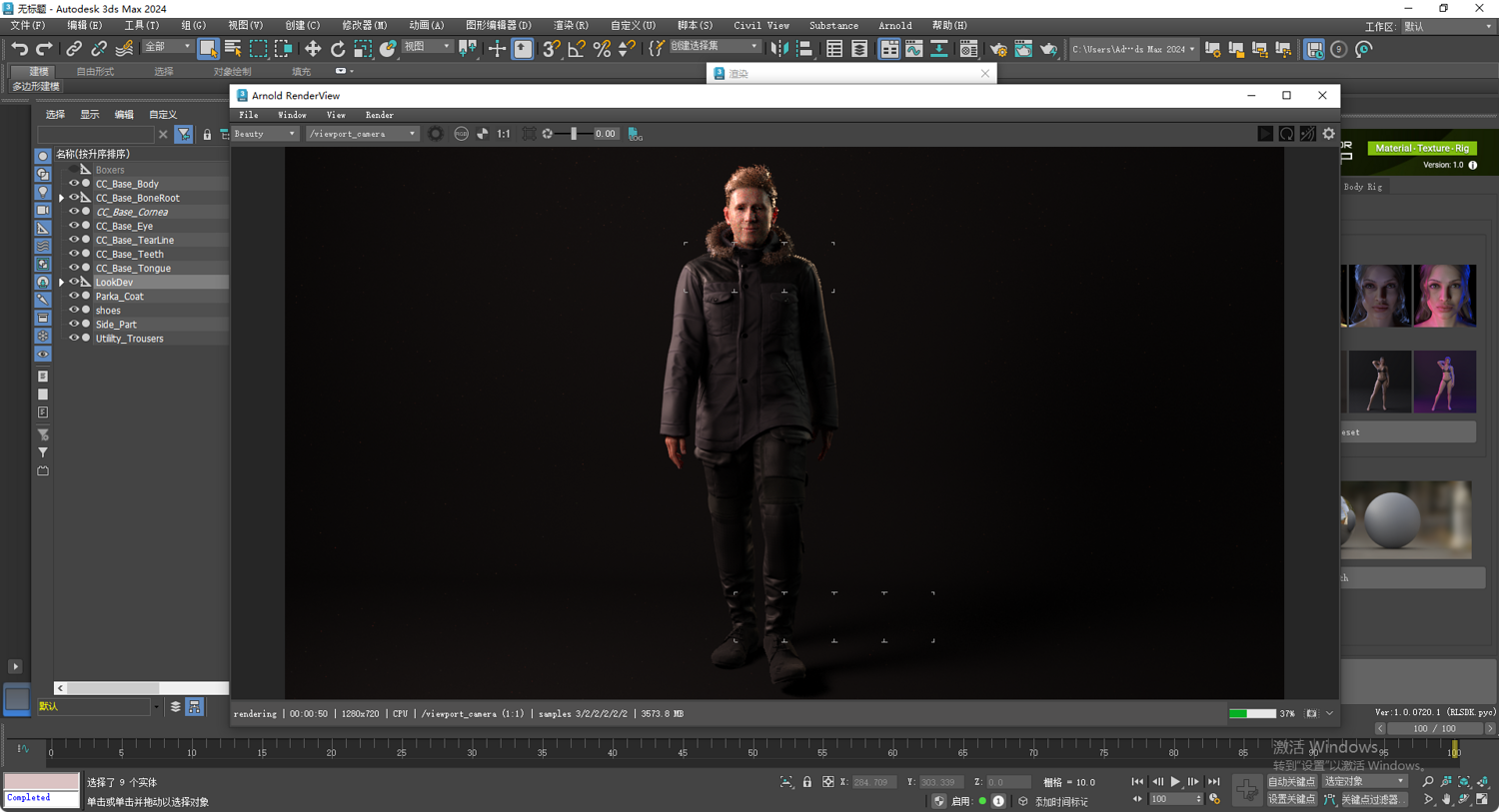1499x812 pixels.
Task: Play the animation
Action: tap(1175, 782)
